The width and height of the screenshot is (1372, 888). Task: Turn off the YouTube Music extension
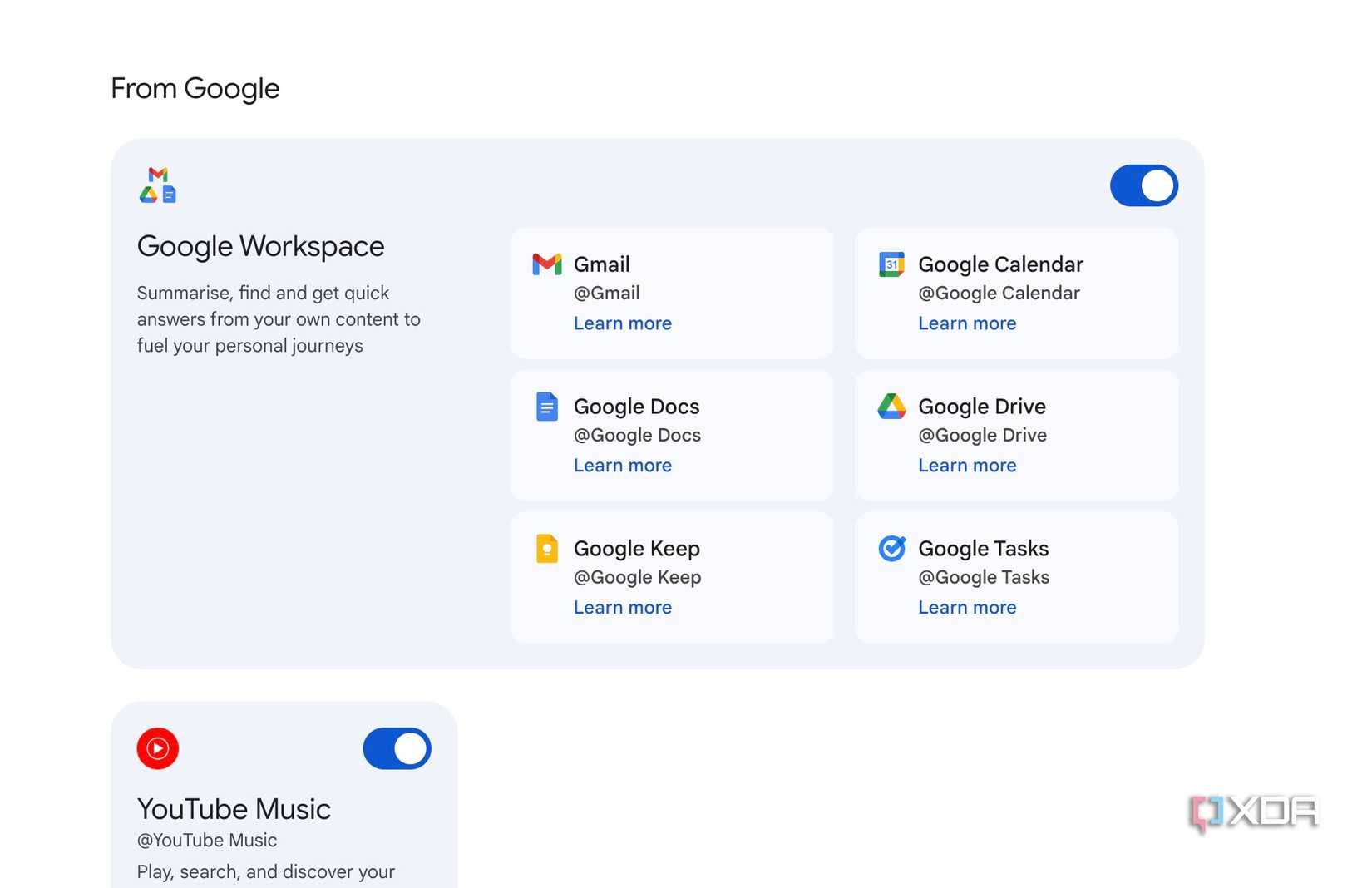click(x=397, y=748)
